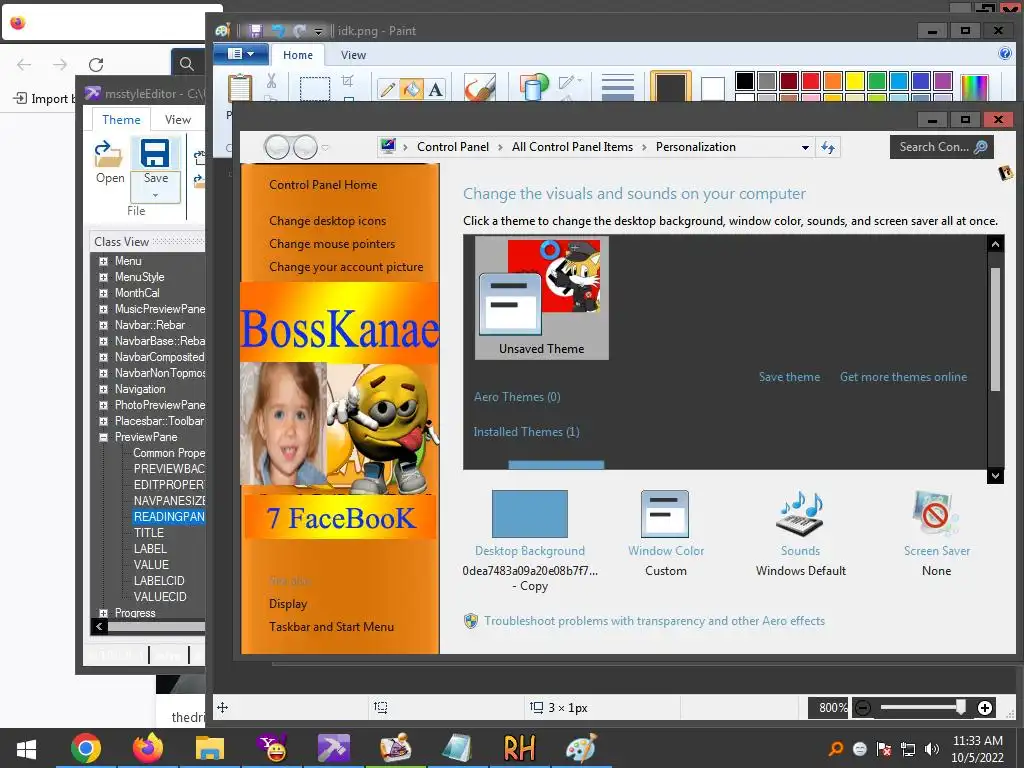Click the Sounds icon in Personalization
The image size is (1024, 768).
click(x=800, y=514)
